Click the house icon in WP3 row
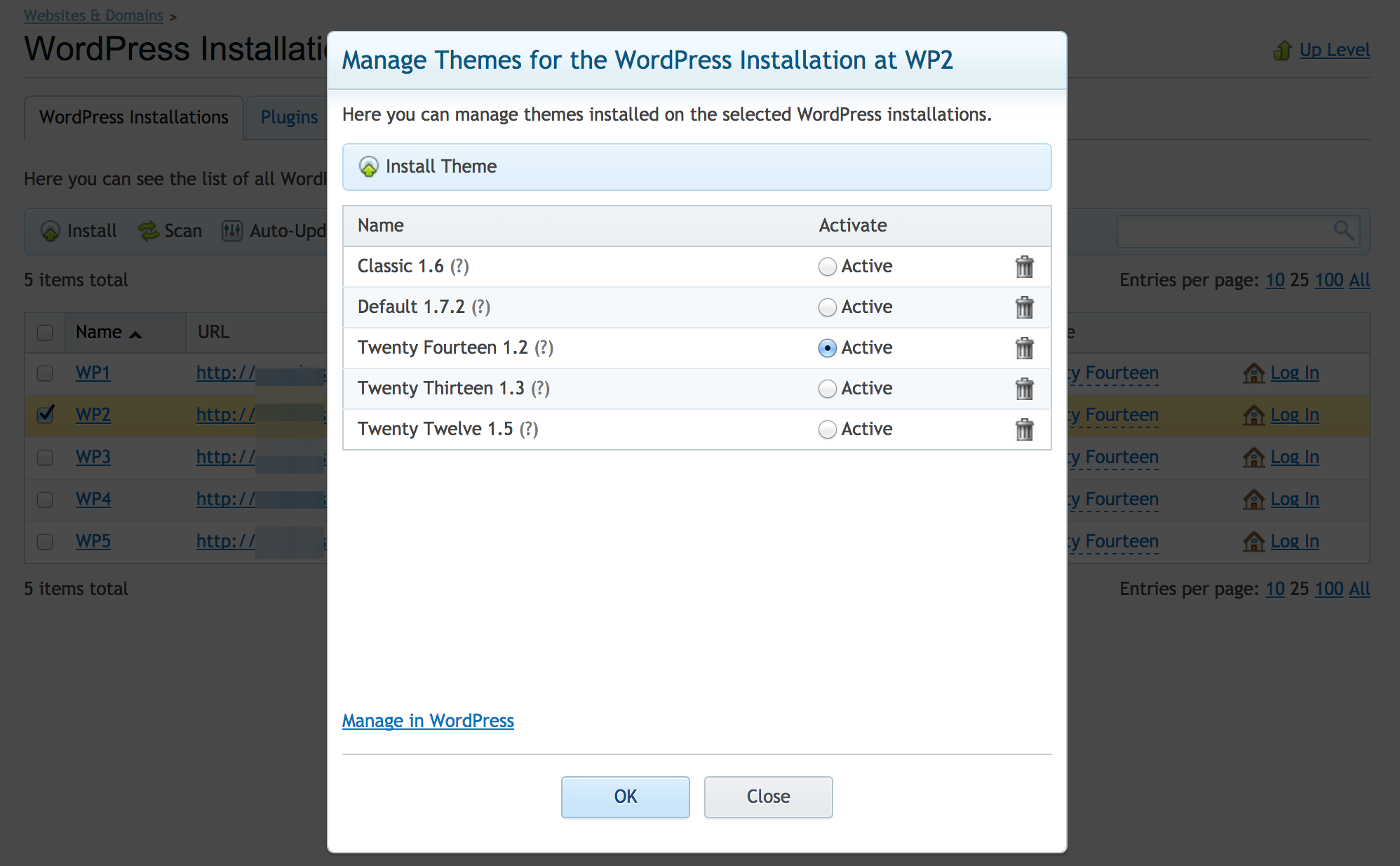 [x=1253, y=458]
